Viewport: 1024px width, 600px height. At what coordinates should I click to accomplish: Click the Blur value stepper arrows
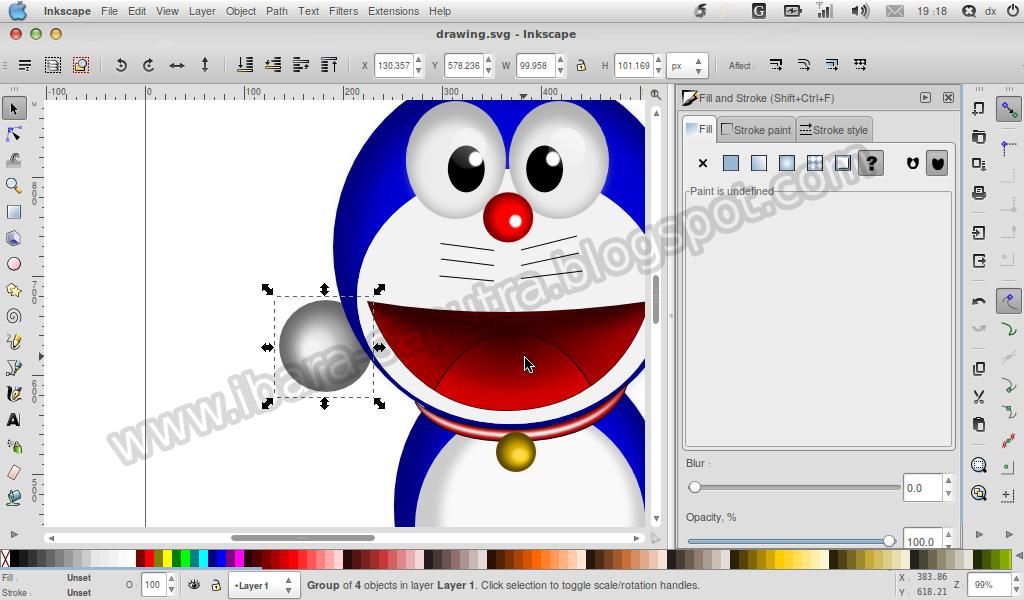tap(948, 488)
